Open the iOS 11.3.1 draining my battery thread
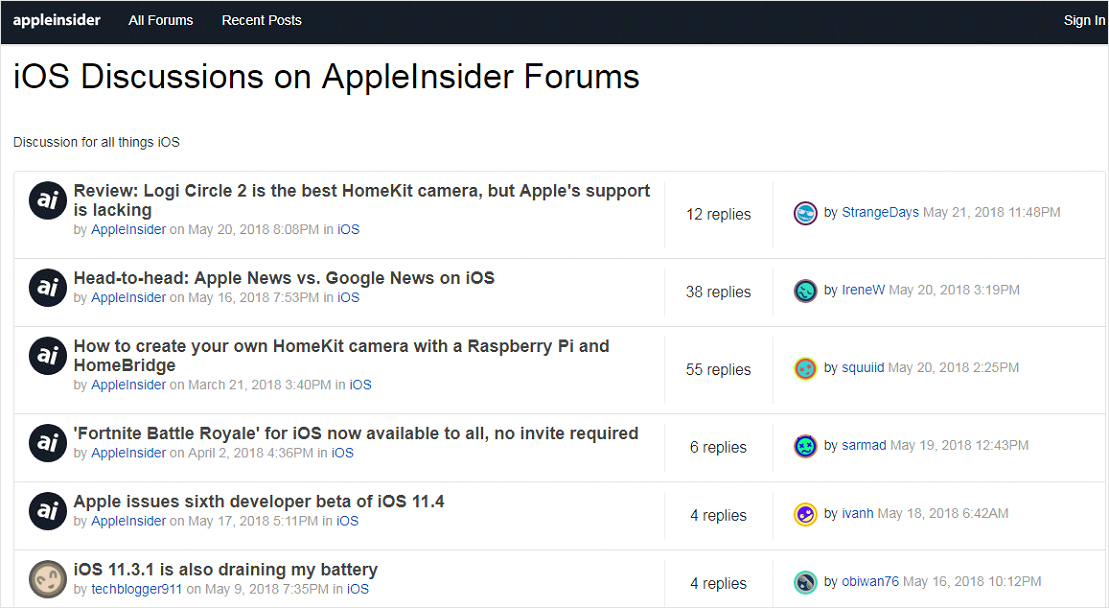 tap(225, 570)
